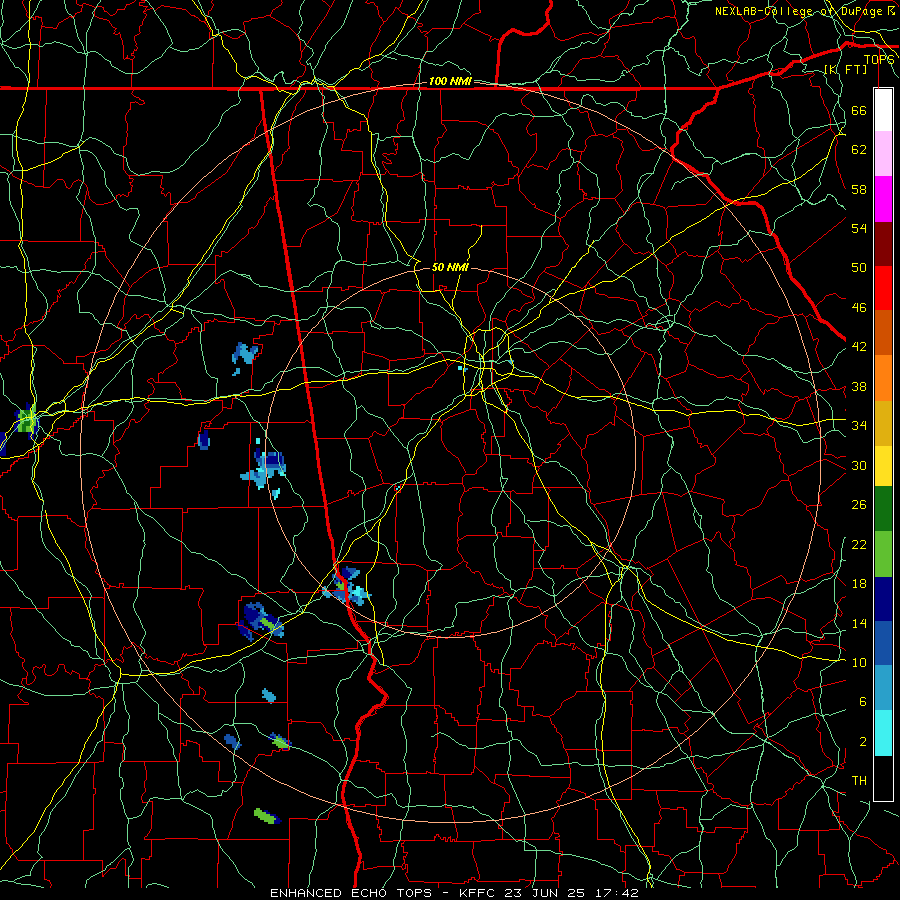The width and height of the screenshot is (900, 900).
Task: Click the legend value "38"
Action: [859, 386]
